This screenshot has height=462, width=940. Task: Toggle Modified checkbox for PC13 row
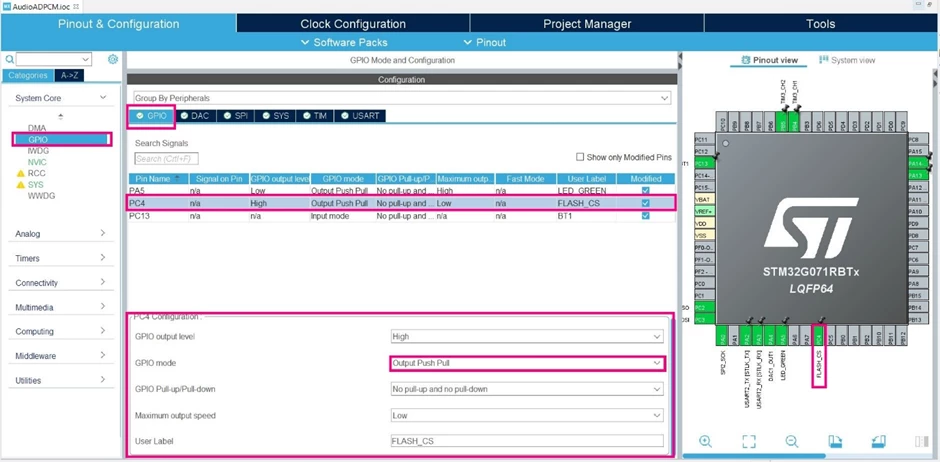pyautogui.click(x=645, y=216)
